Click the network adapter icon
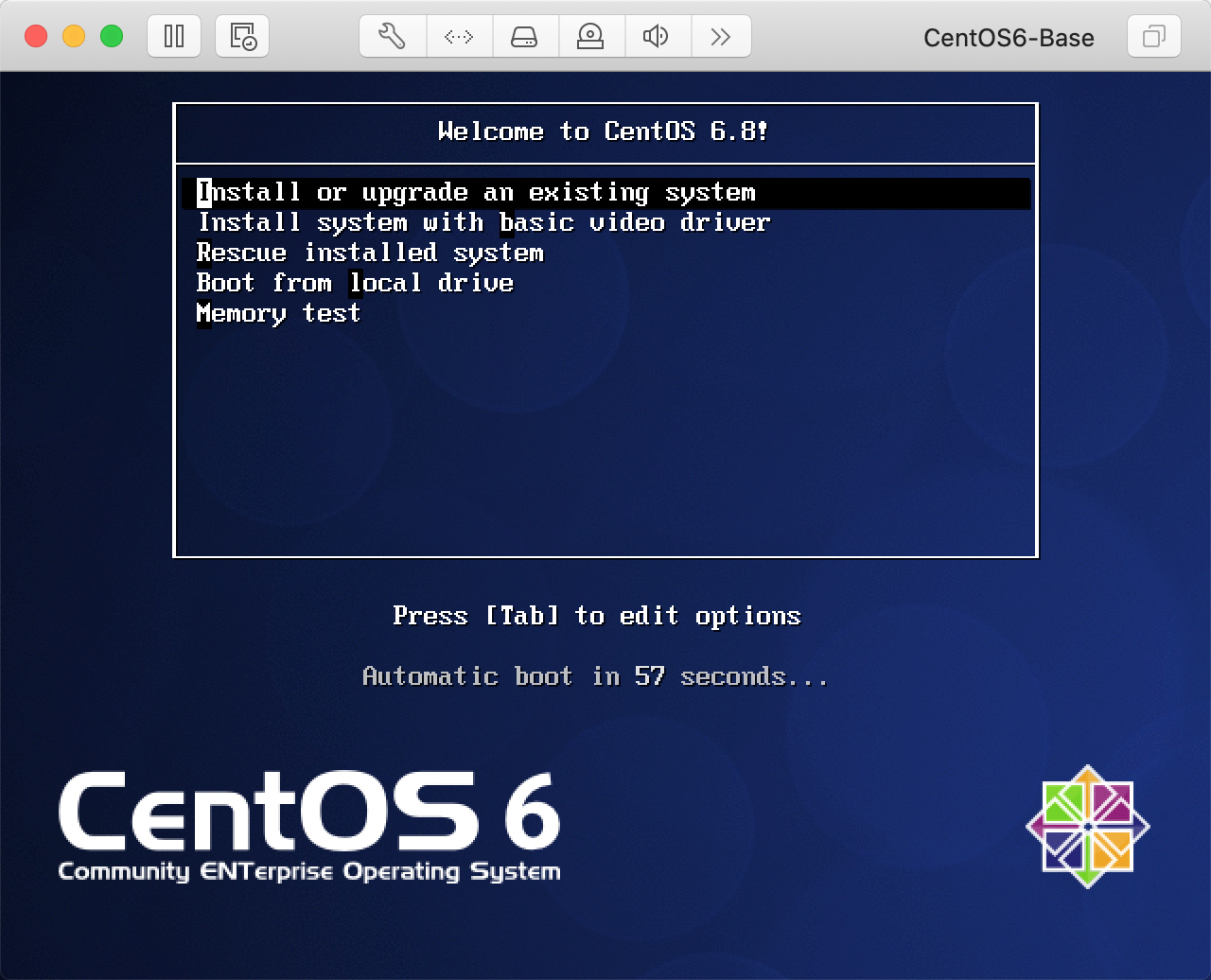 point(458,37)
